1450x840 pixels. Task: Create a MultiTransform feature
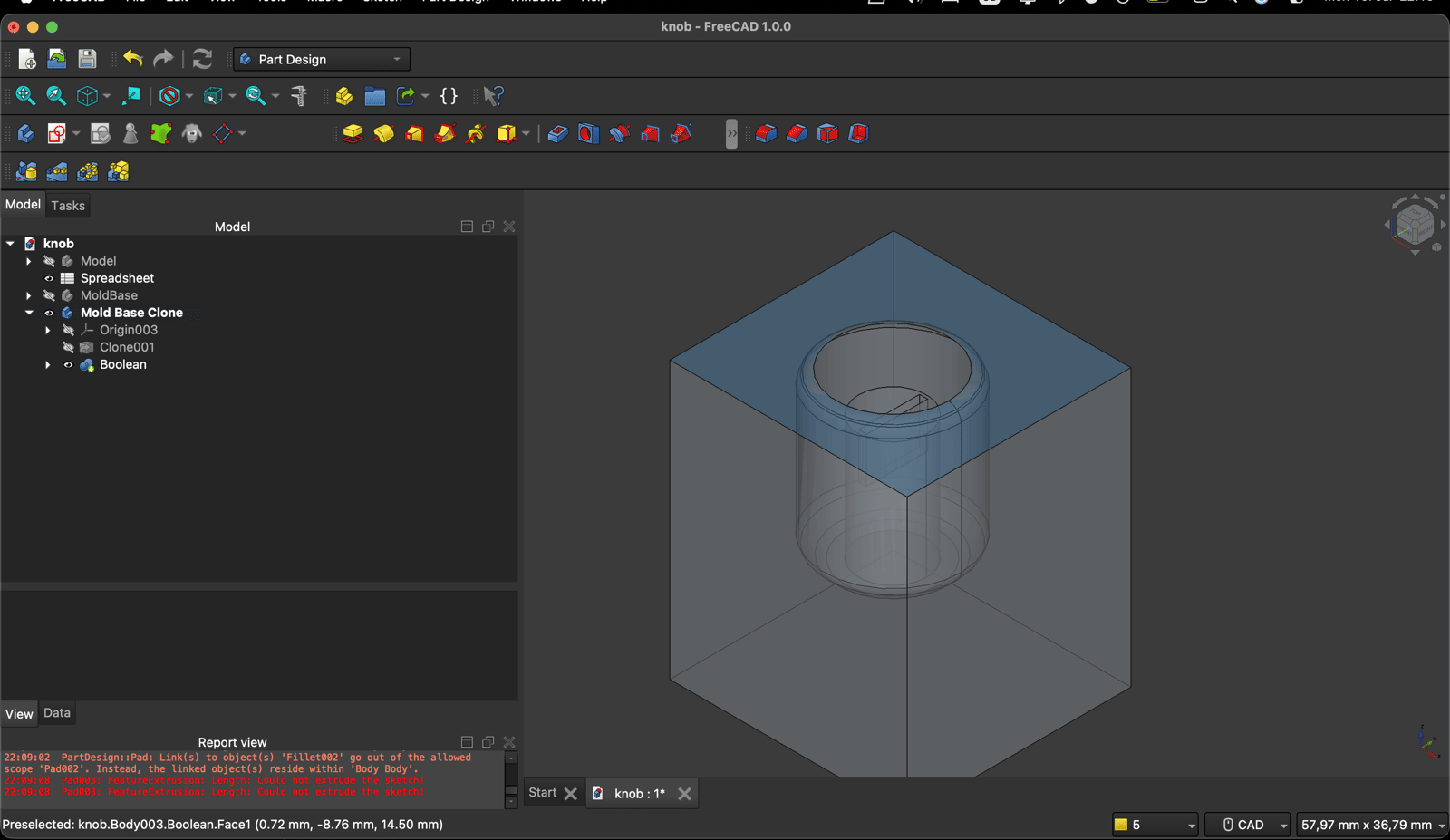[x=119, y=171]
